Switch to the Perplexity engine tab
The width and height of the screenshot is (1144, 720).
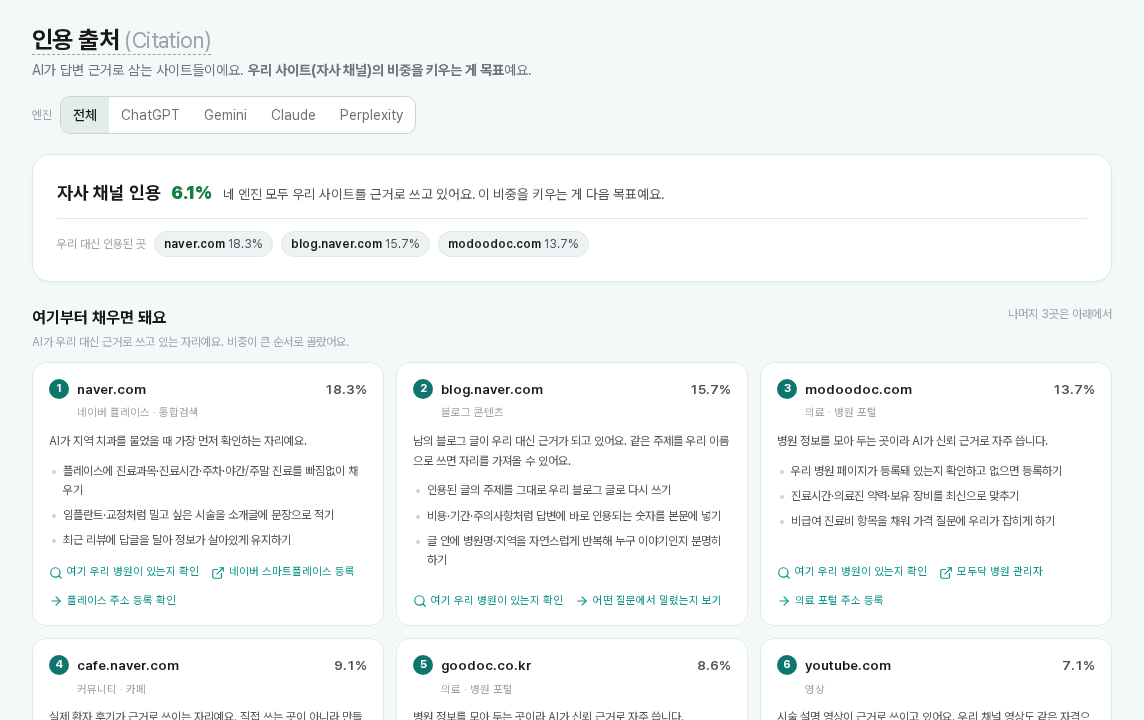tap(371, 115)
